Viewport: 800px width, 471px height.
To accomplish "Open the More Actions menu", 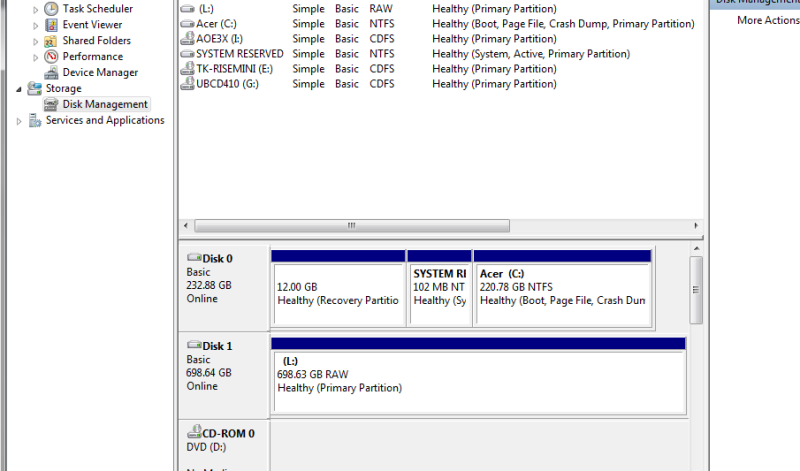I will pyautogui.click(x=768, y=20).
